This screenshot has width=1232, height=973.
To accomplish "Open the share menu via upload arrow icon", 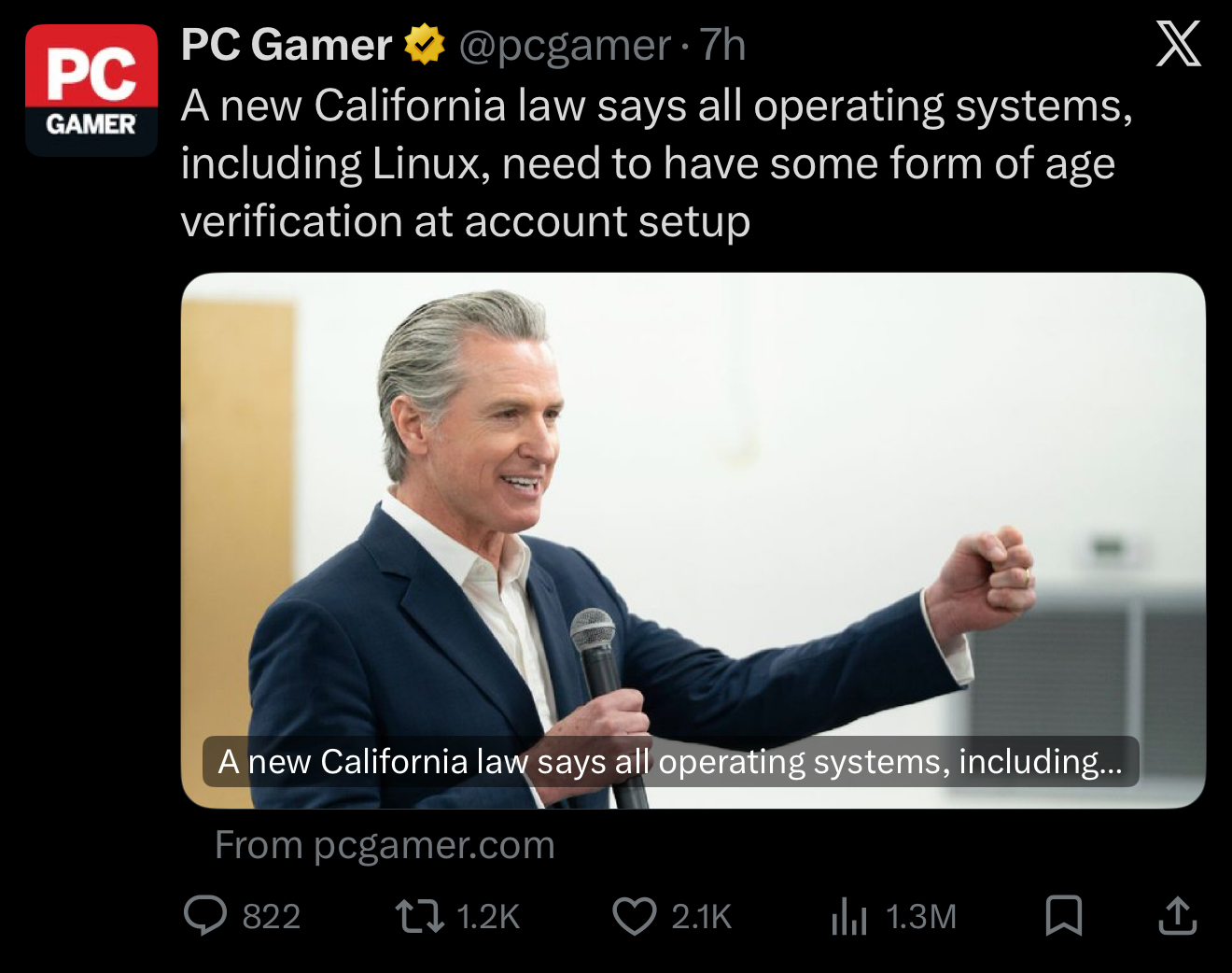I will point(1178,916).
